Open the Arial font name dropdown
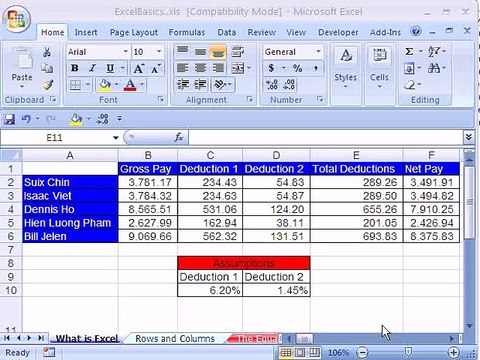 126,52
